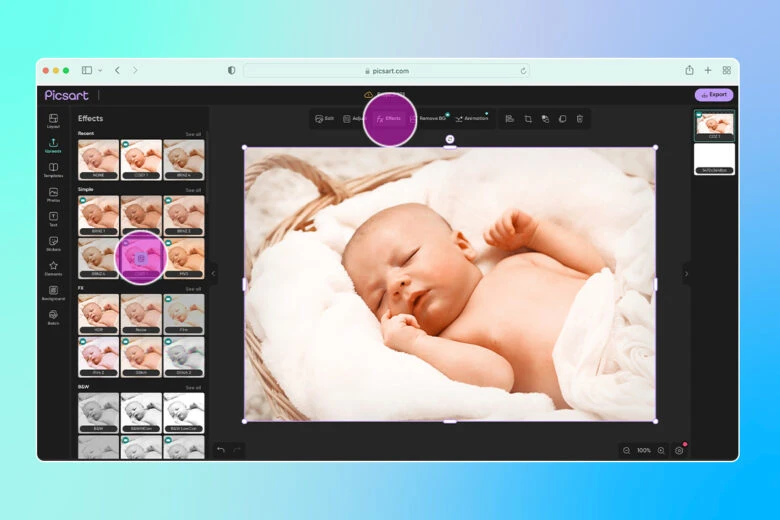Open the Batch editor

coord(53,317)
